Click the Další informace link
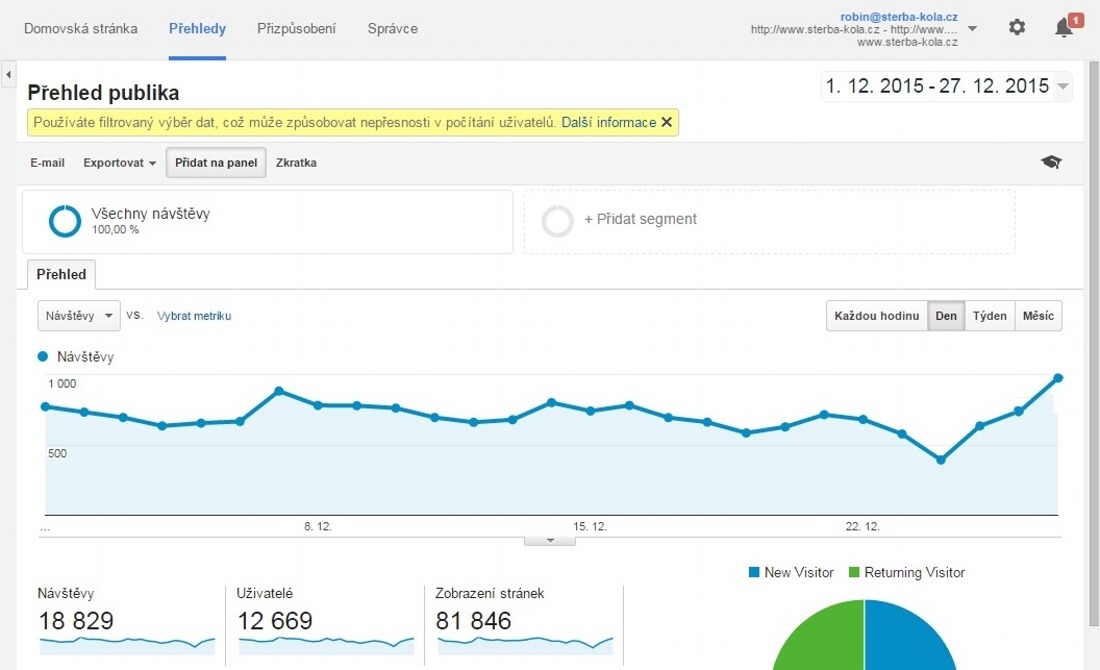Image resolution: width=1100 pixels, height=670 pixels. click(x=609, y=122)
